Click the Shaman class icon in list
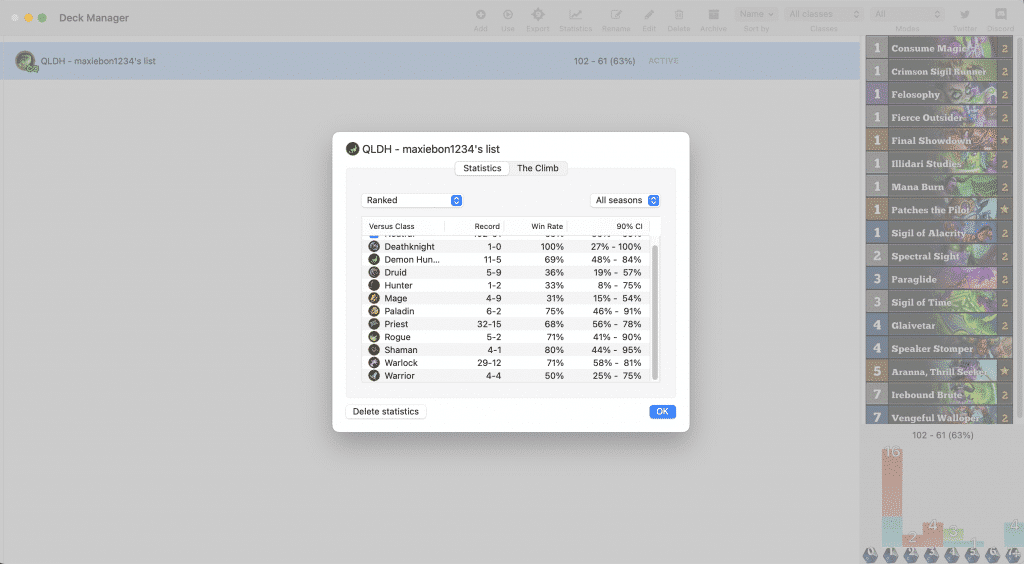Image resolution: width=1024 pixels, height=564 pixels. [374, 350]
